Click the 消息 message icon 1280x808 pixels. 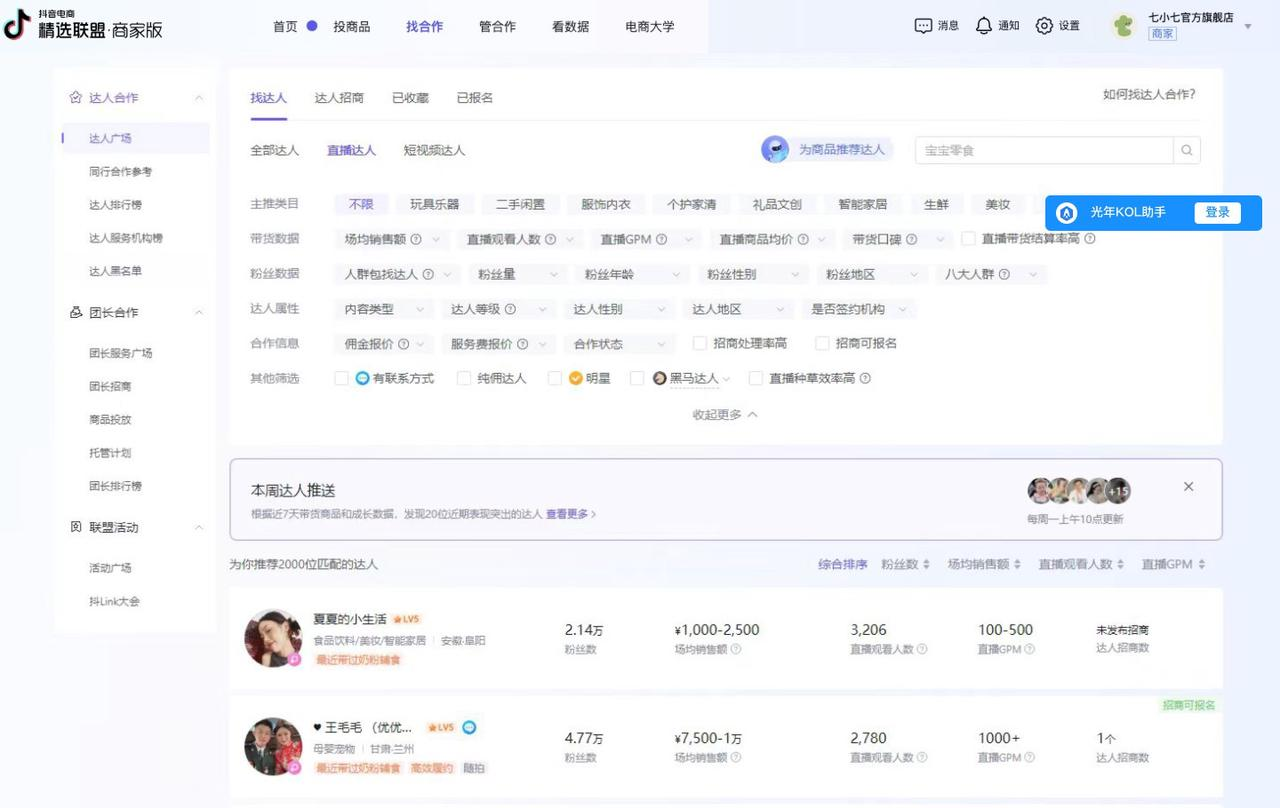923,26
